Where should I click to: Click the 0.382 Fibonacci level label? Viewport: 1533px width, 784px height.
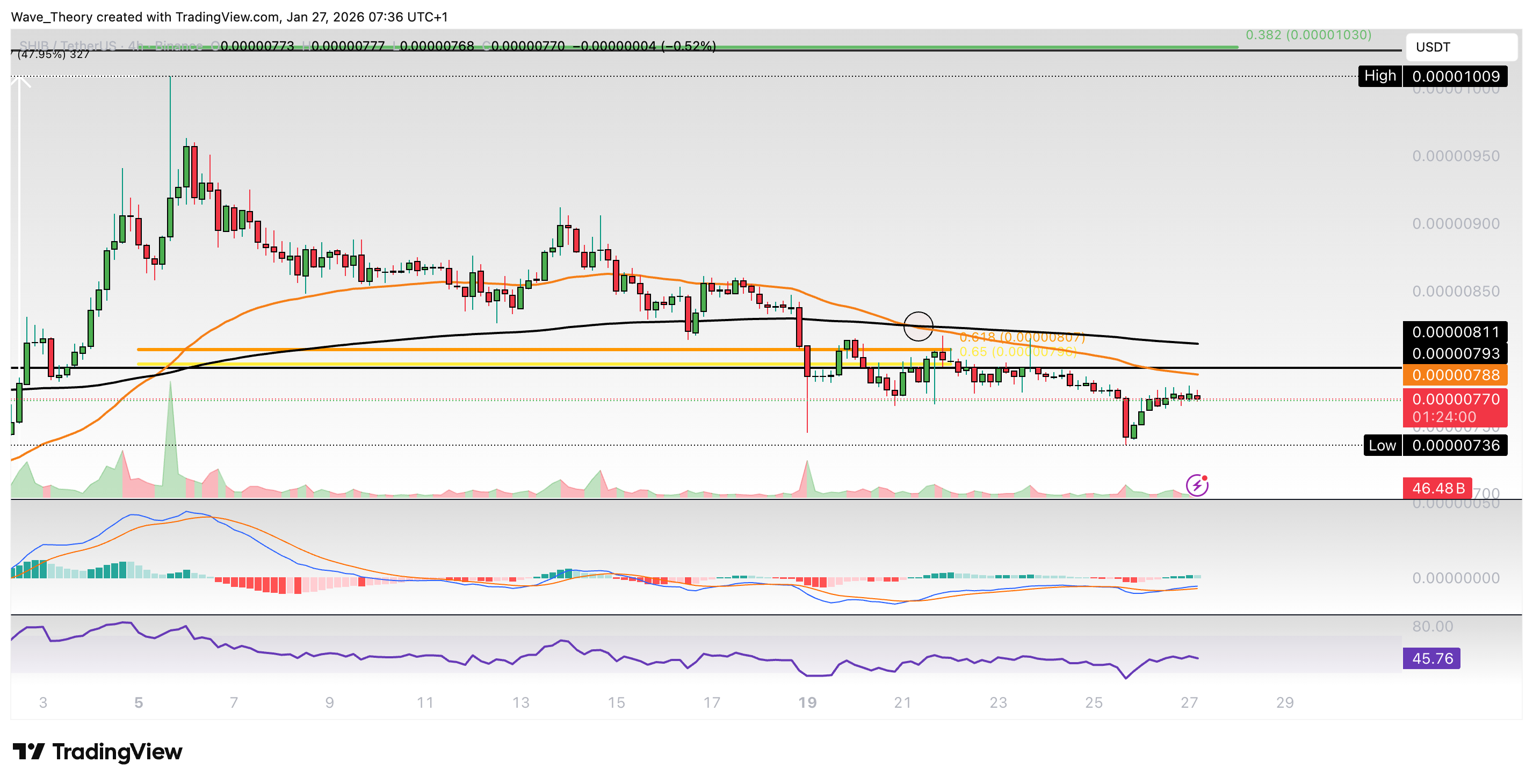[1308, 35]
